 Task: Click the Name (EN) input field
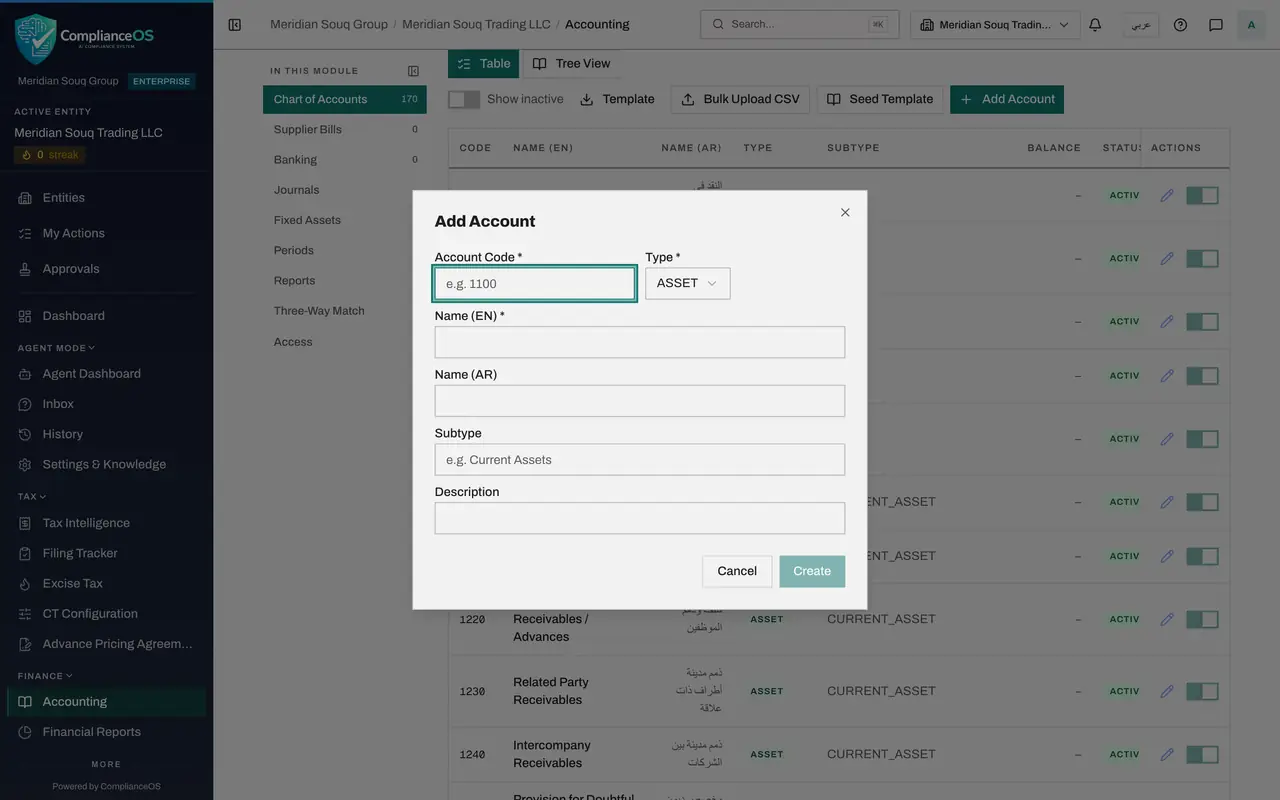[x=640, y=342]
